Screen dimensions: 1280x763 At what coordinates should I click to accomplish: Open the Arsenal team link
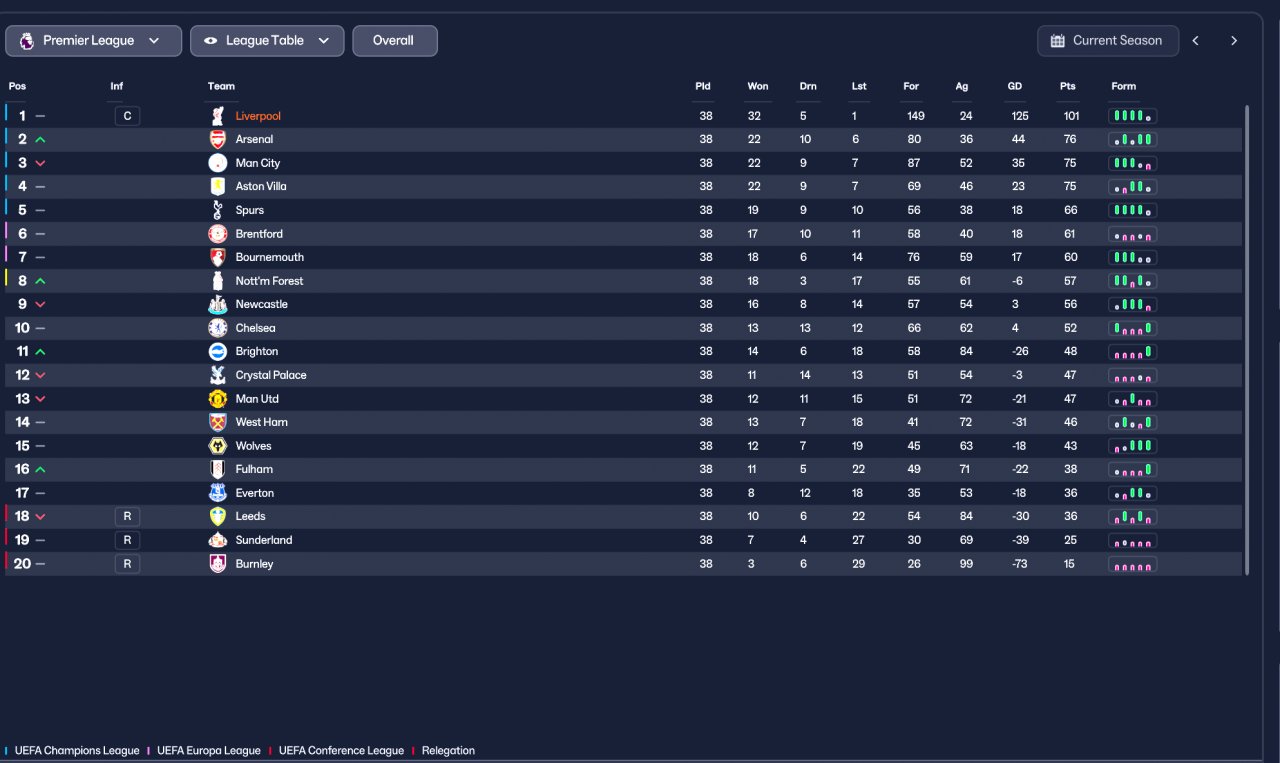click(254, 139)
